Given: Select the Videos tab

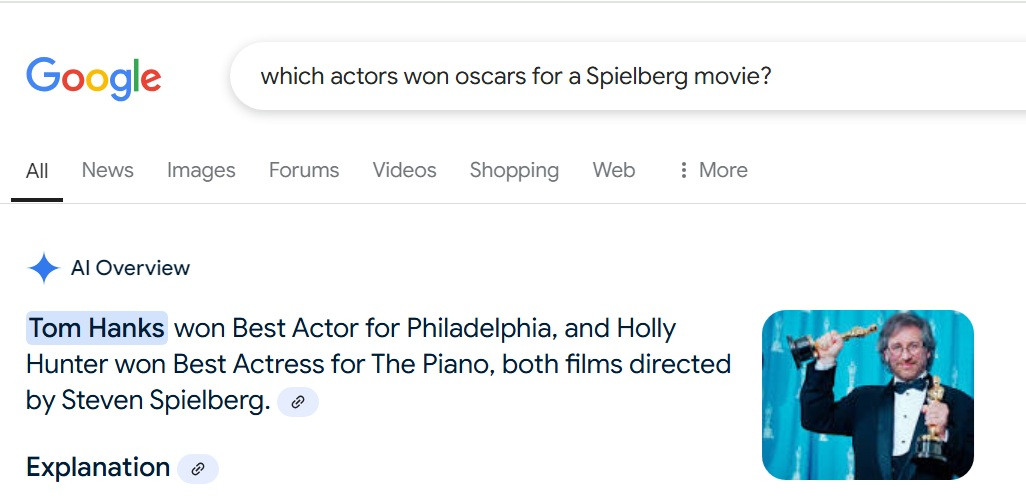Looking at the screenshot, I should [x=404, y=170].
